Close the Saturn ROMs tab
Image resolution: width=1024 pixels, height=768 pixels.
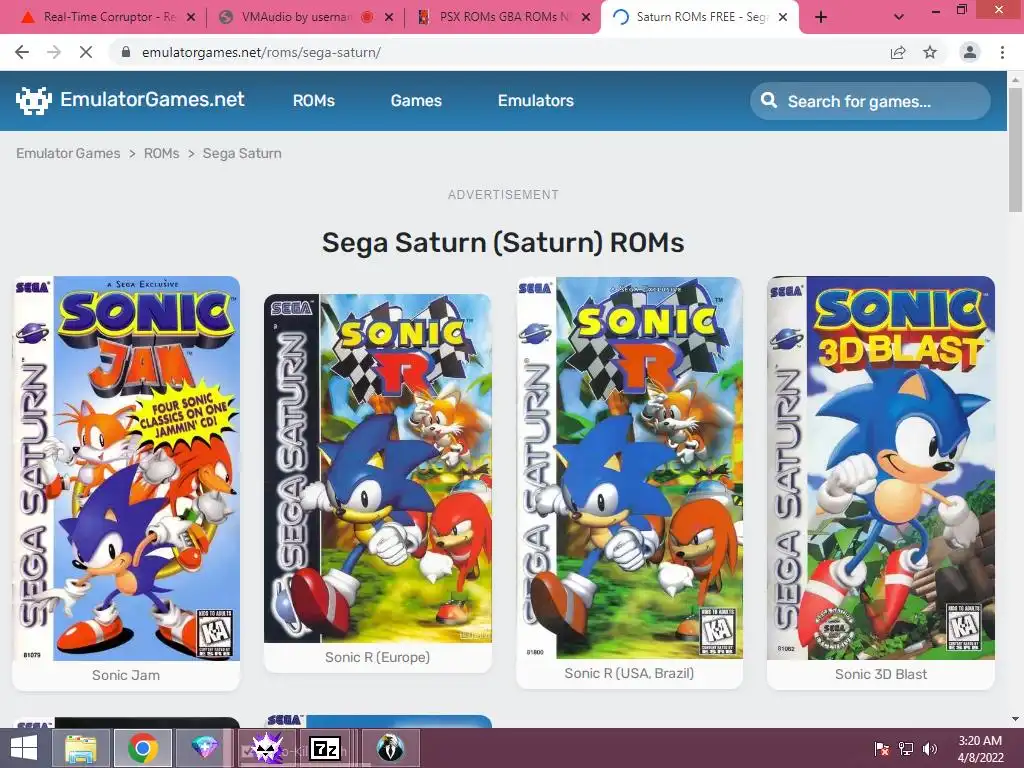[783, 17]
